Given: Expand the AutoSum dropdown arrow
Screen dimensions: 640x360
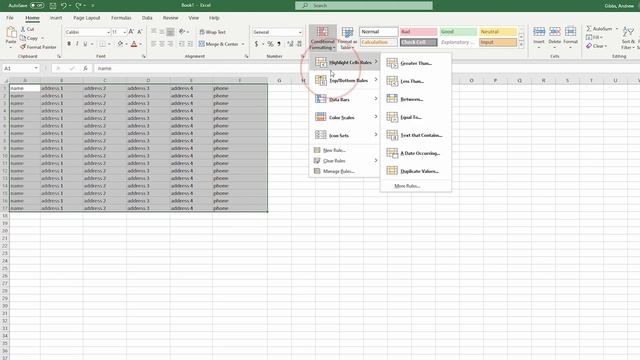Looking at the screenshot, I should point(617,29).
